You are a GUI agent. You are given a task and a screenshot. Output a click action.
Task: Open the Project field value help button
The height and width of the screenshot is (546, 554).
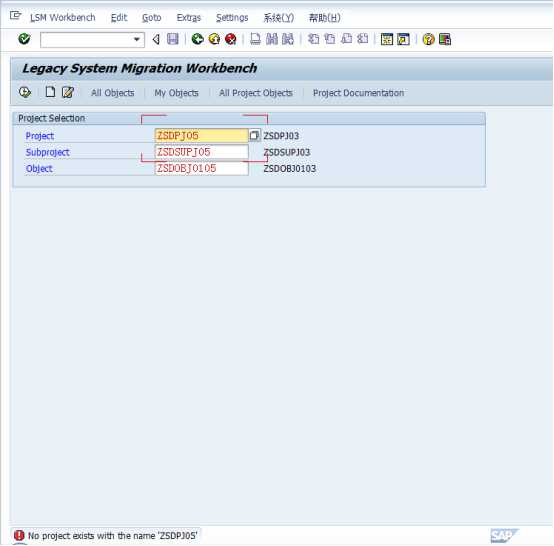(x=254, y=135)
